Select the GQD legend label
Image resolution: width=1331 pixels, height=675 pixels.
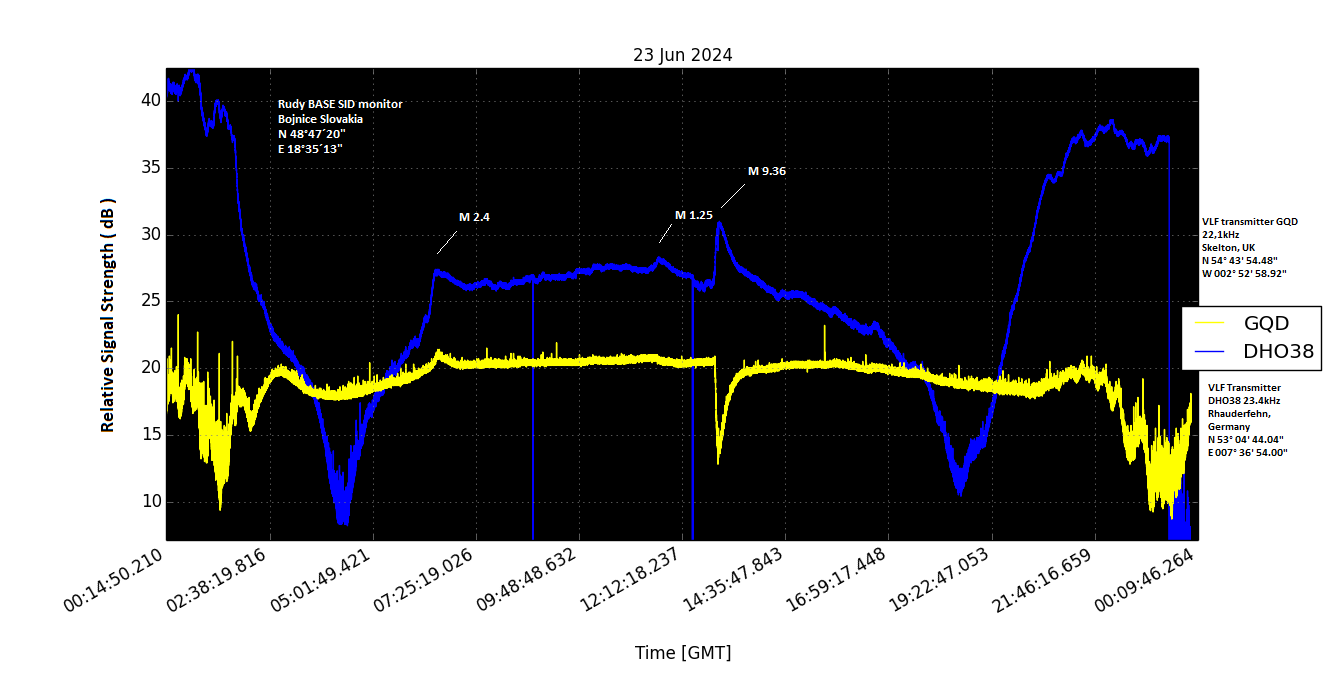(1266, 324)
